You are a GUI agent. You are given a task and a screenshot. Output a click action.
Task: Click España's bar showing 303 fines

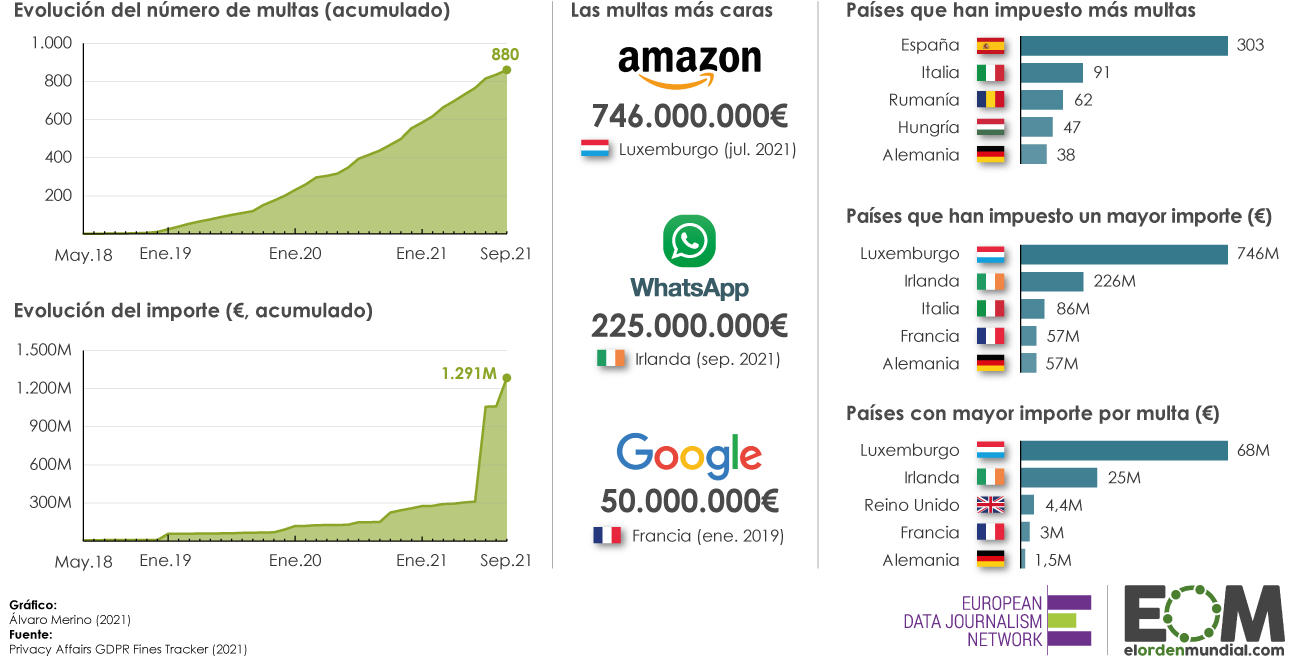pos(1124,45)
